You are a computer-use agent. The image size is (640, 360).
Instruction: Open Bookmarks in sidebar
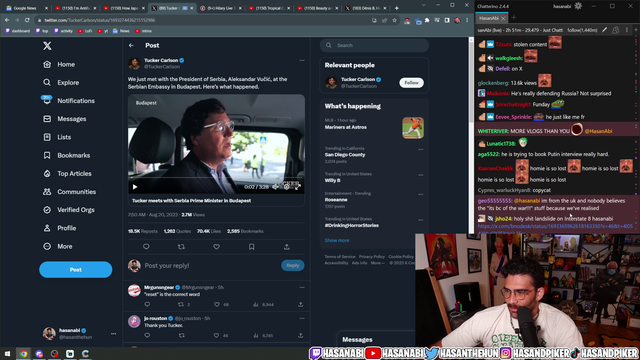click(x=67, y=156)
